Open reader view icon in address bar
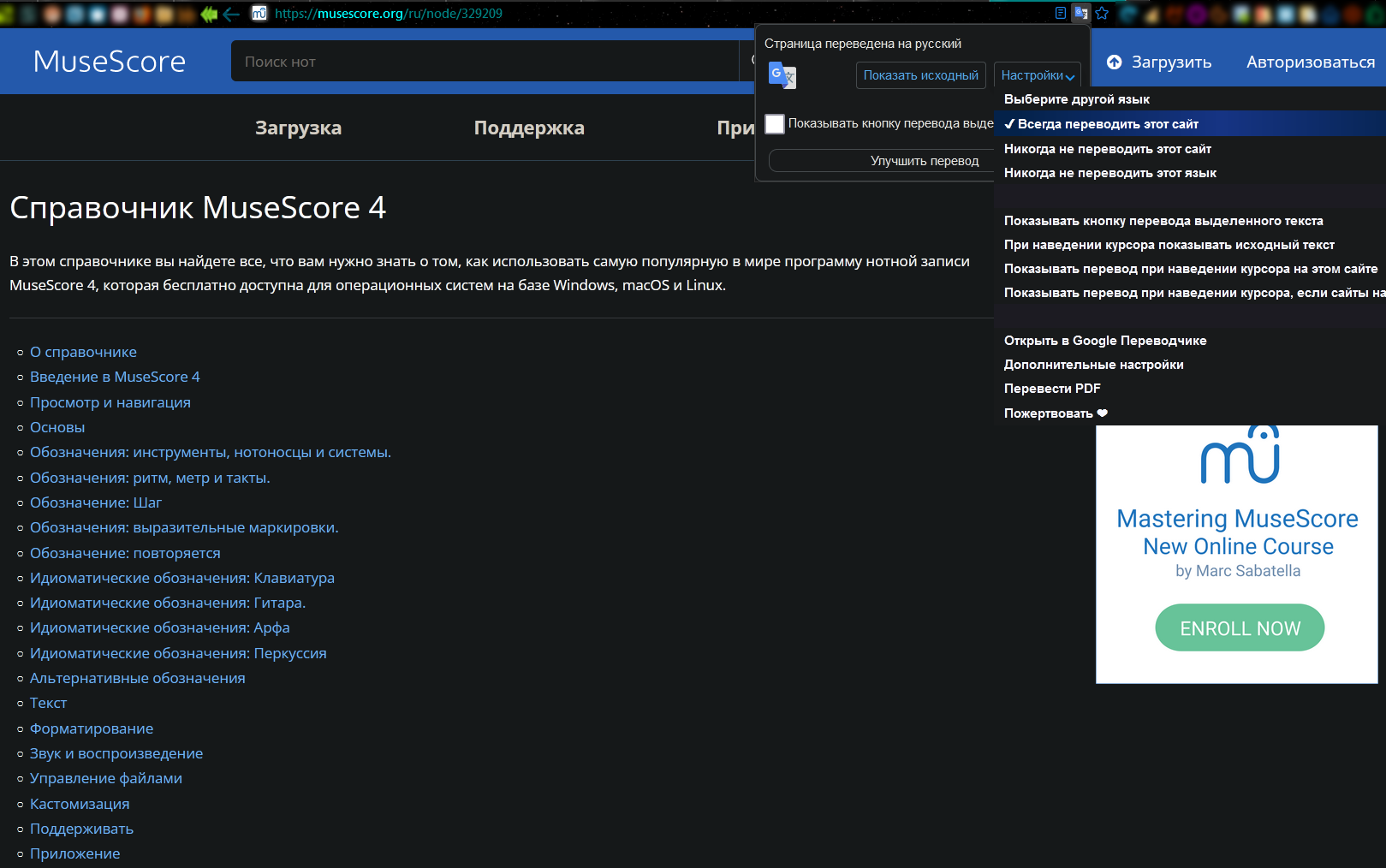Viewport: 1386px width, 868px height. click(1061, 13)
